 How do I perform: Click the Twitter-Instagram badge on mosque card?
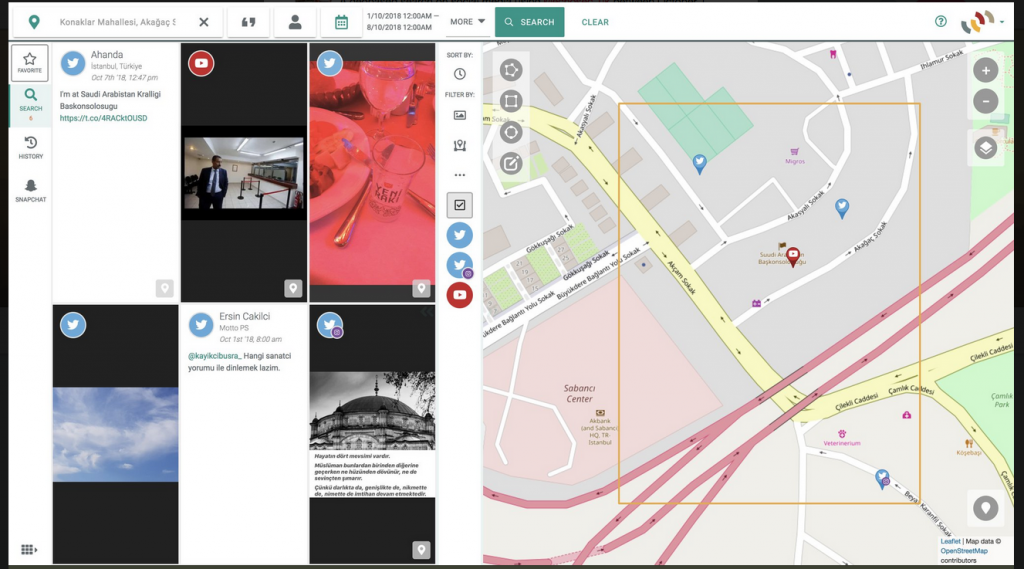(x=330, y=325)
